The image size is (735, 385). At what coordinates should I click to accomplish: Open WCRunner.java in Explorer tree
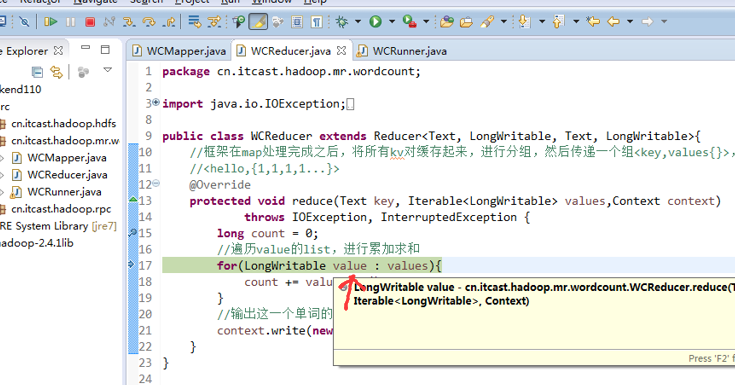coord(64,192)
